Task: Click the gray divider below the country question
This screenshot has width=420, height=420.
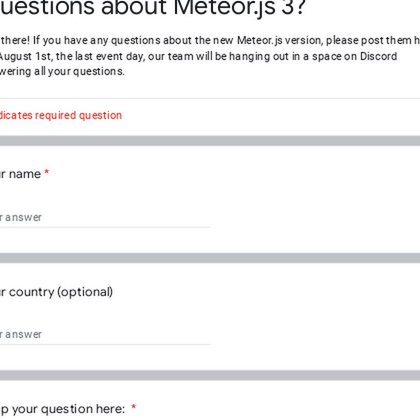Action: 210,375
